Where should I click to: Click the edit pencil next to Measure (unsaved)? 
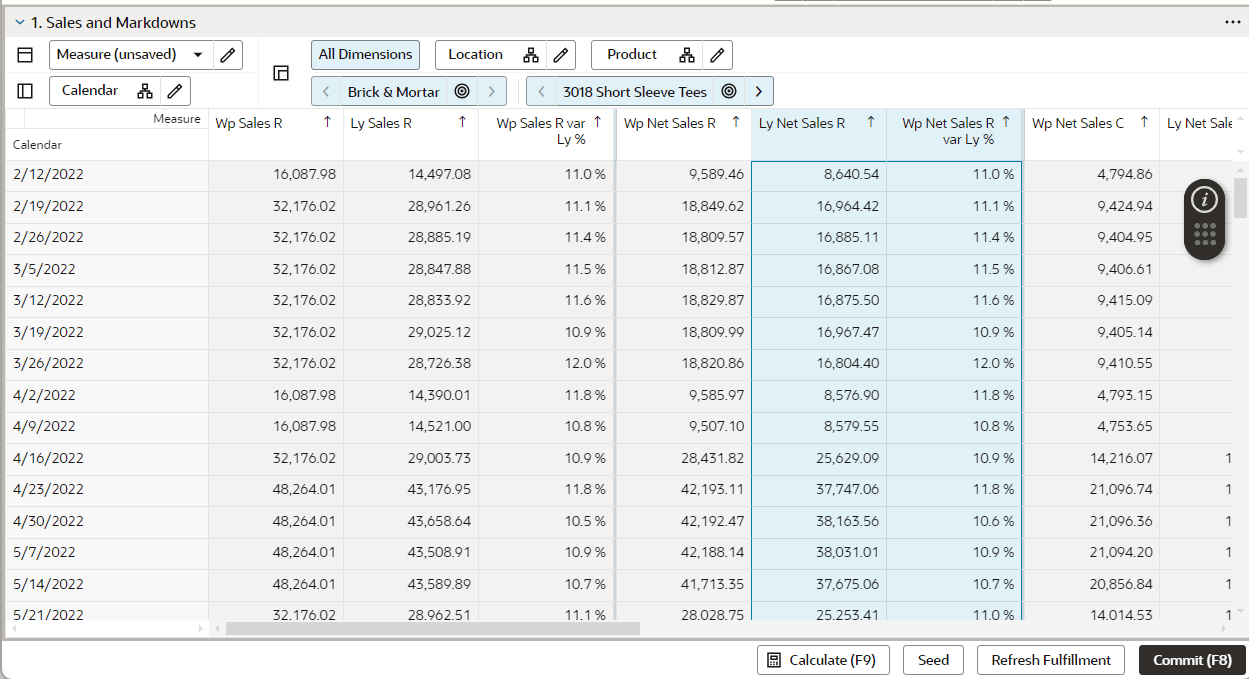click(227, 55)
